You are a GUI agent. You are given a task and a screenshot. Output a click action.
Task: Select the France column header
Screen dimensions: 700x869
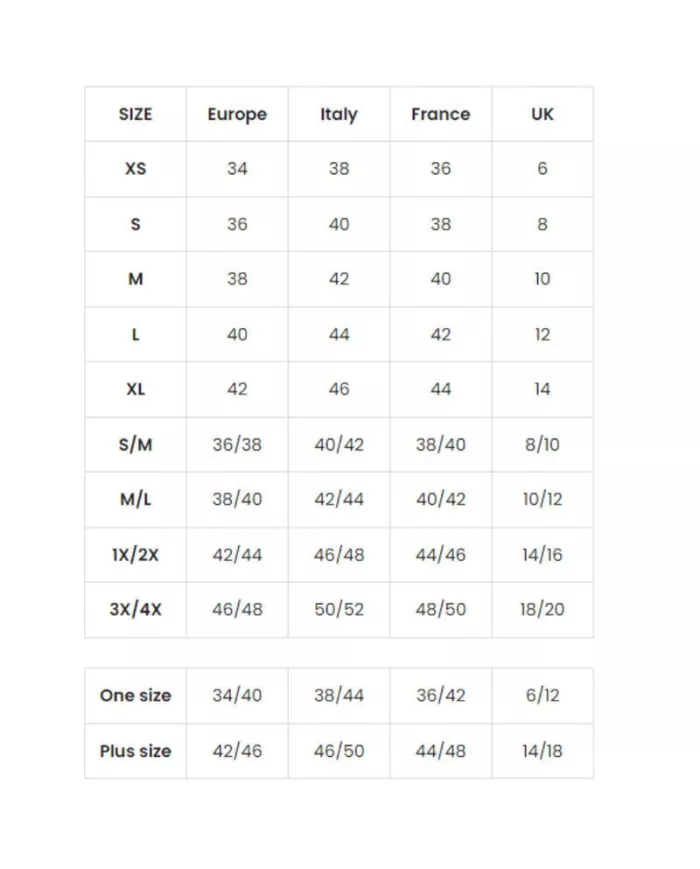pyautogui.click(x=440, y=114)
